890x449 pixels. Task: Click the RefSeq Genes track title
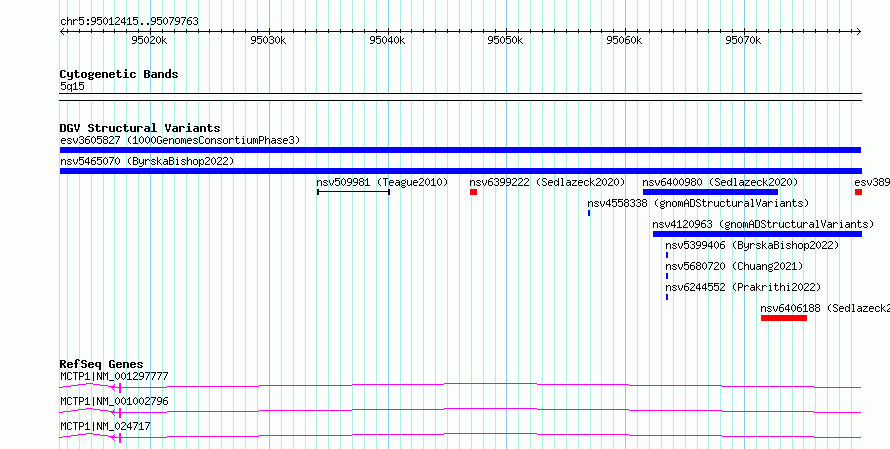pyautogui.click(x=102, y=364)
